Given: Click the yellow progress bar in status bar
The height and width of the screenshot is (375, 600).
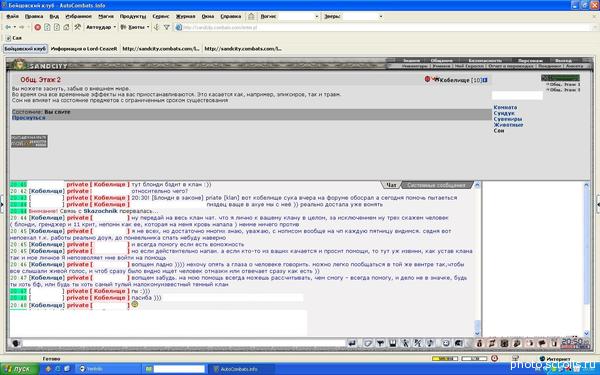Looking at the screenshot, I should pos(445,359).
